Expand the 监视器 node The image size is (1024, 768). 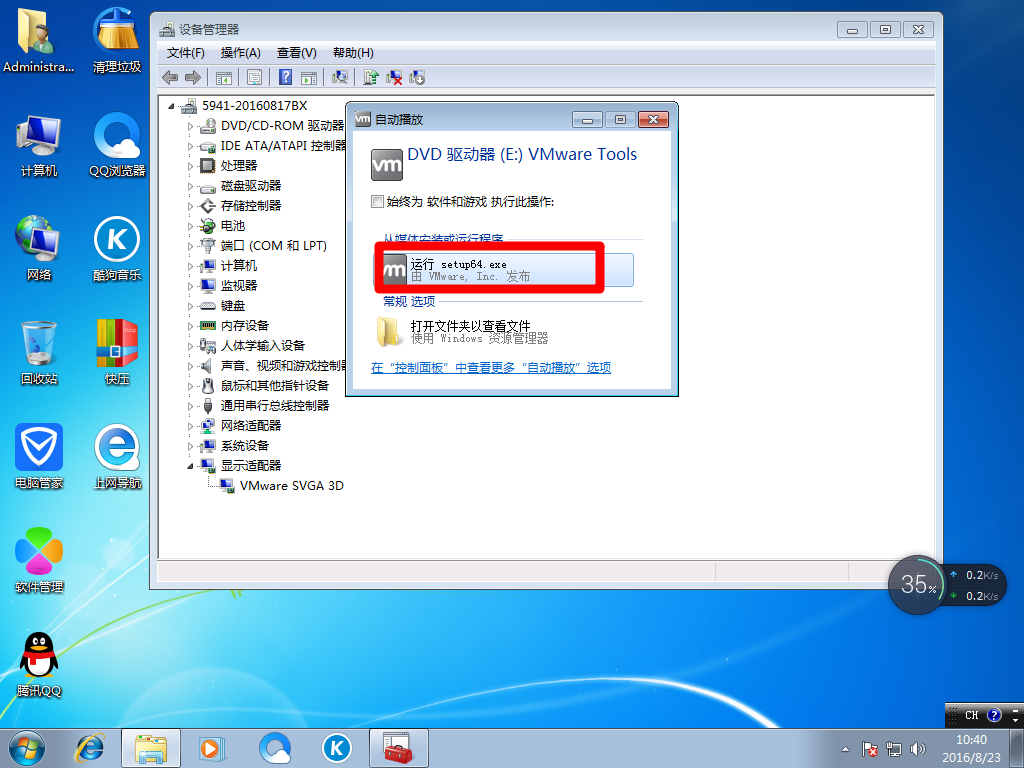(191, 286)
